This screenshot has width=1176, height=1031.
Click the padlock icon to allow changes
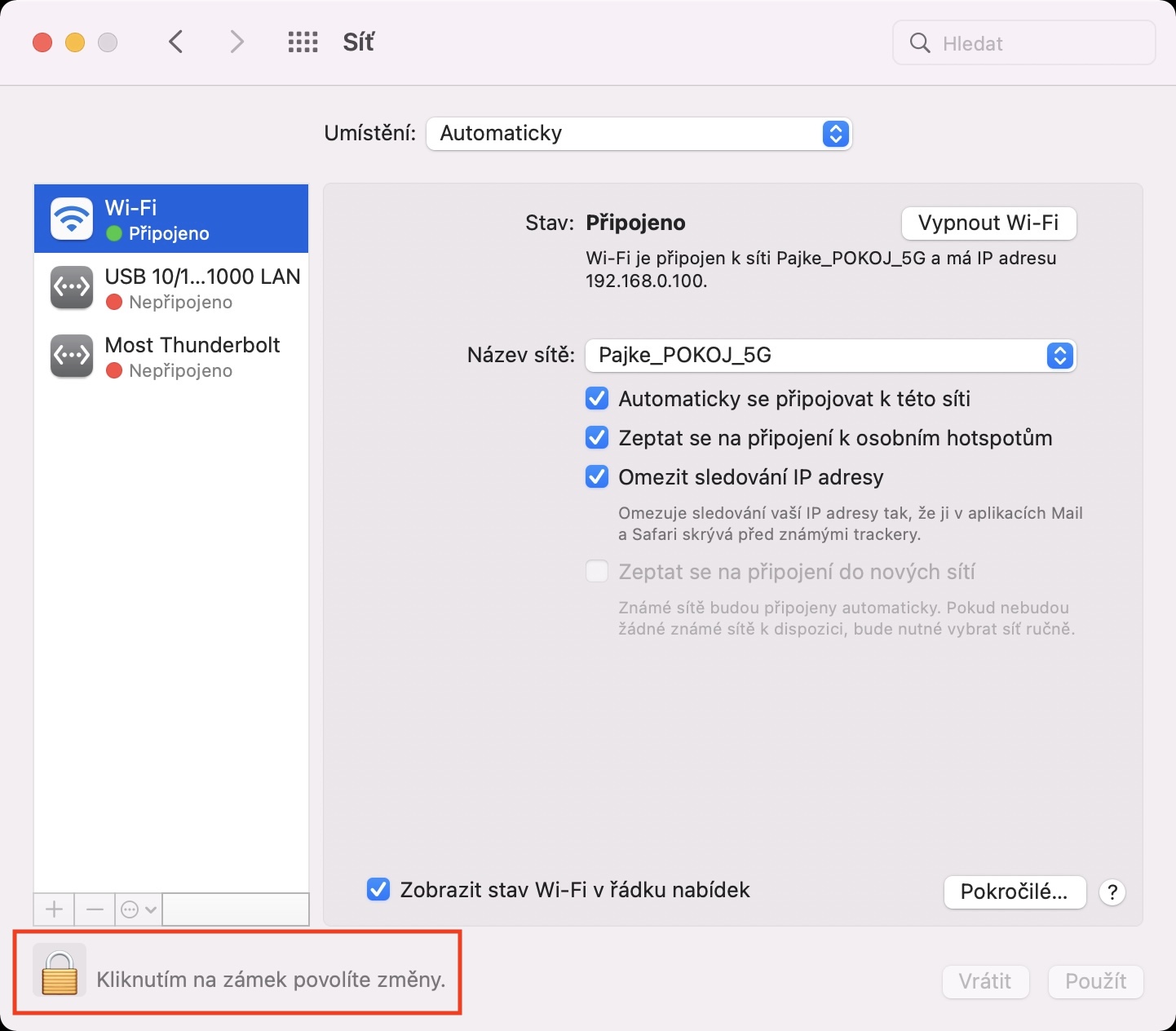pyautogui.click(x=60, y=971)
